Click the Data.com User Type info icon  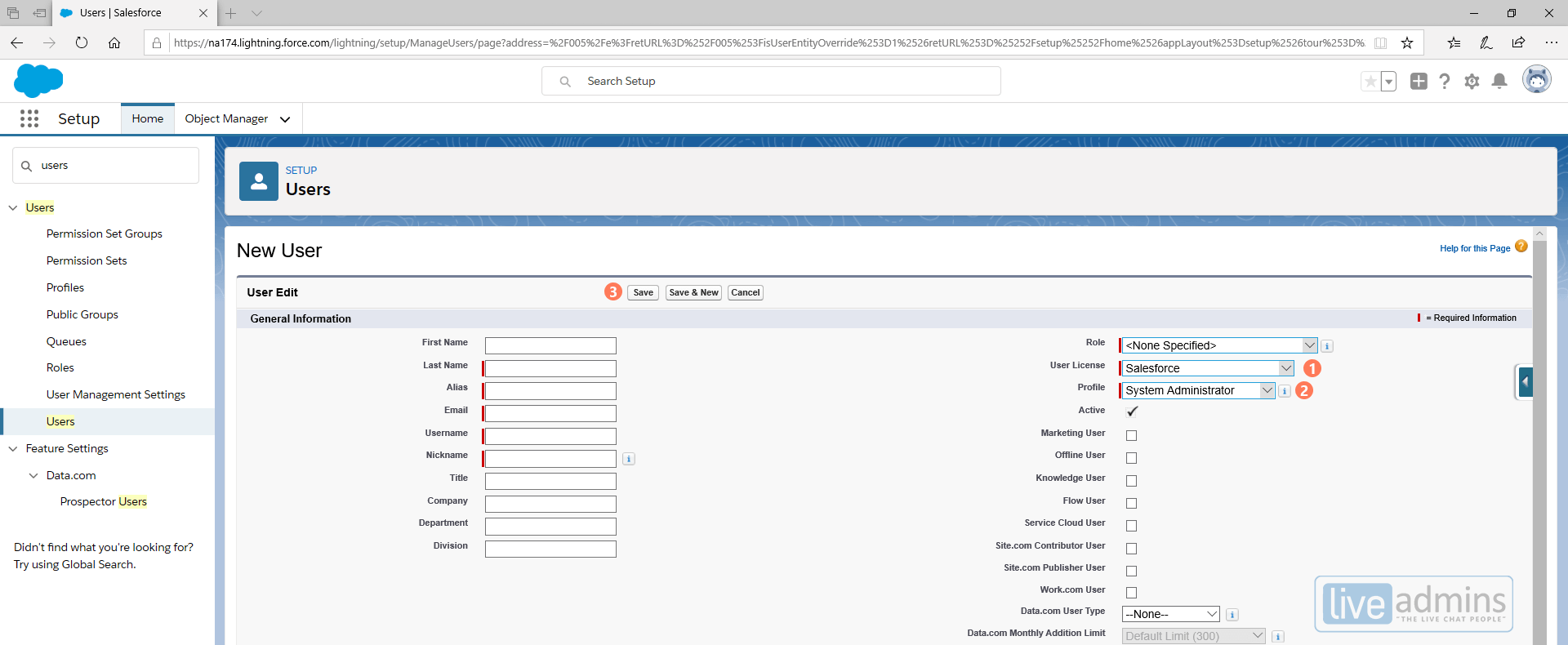tap(1232, 615)
